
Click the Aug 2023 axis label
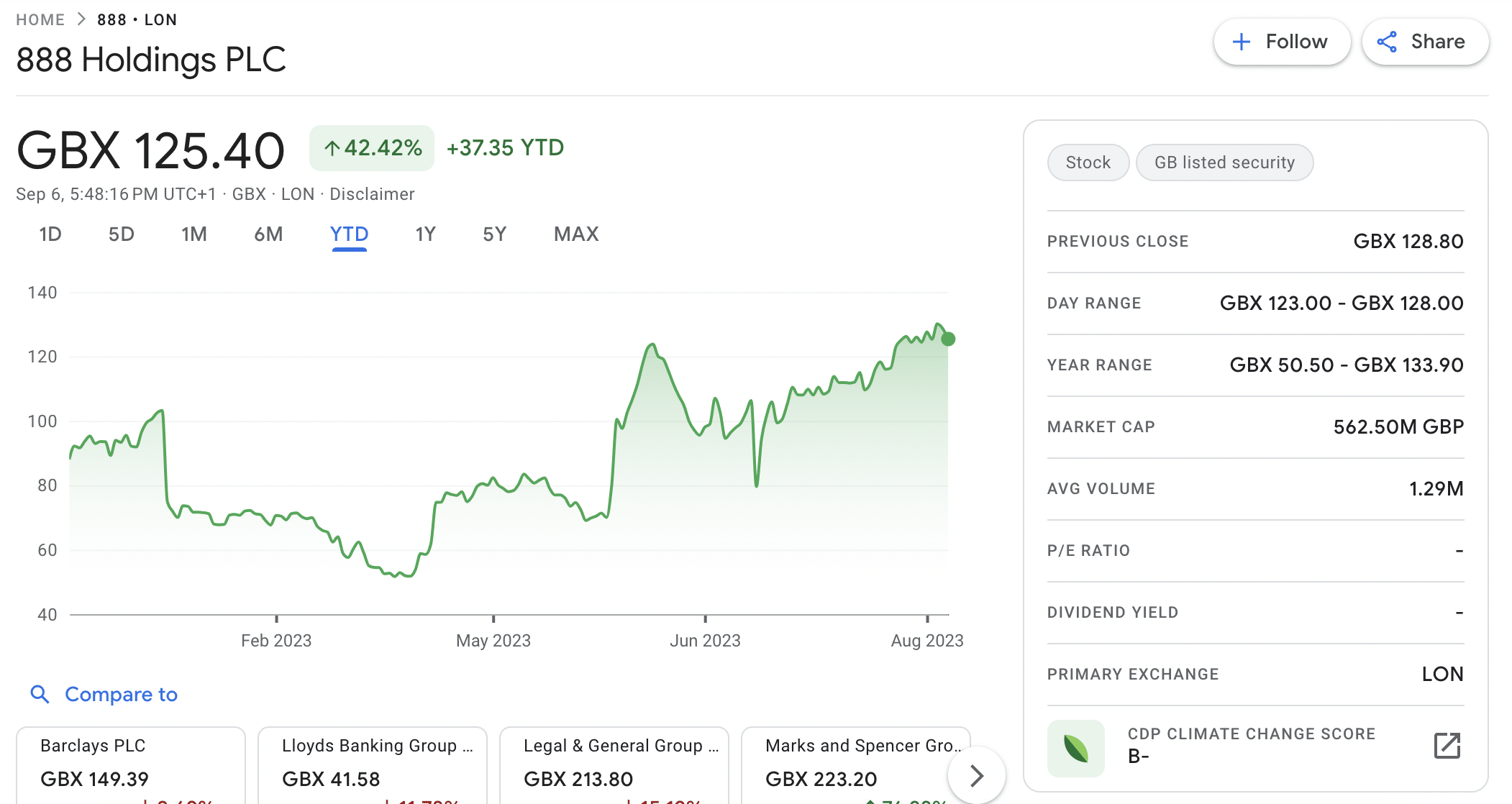pos(927,640)
